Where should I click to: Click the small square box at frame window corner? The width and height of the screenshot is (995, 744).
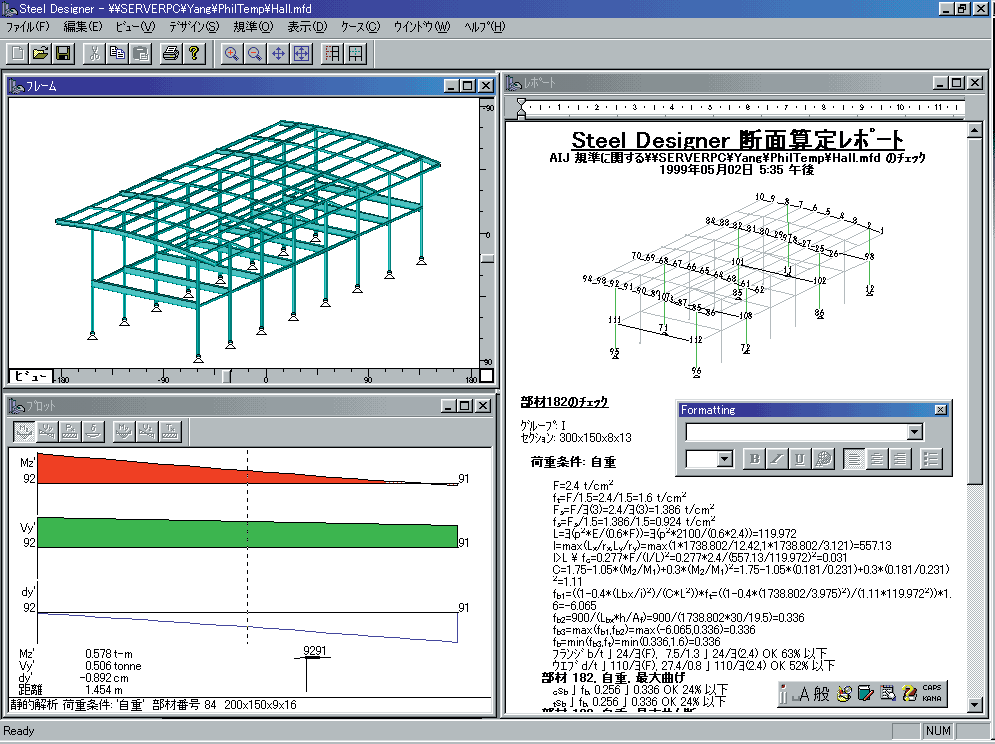[486, 376]
